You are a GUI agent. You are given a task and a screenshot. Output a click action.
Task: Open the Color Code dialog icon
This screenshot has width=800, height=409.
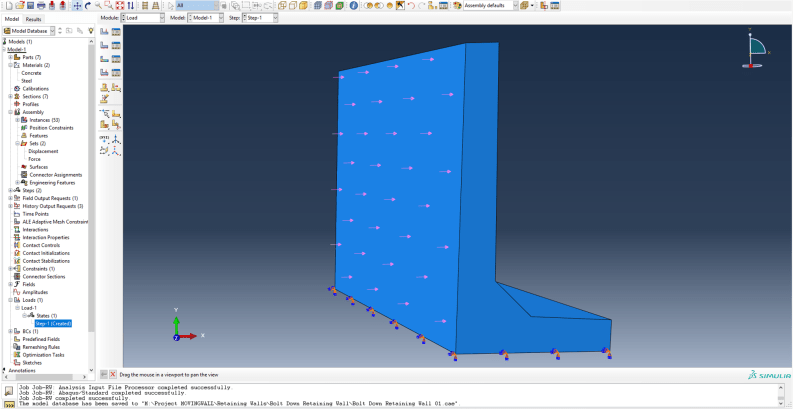click(x=458, y=6)
